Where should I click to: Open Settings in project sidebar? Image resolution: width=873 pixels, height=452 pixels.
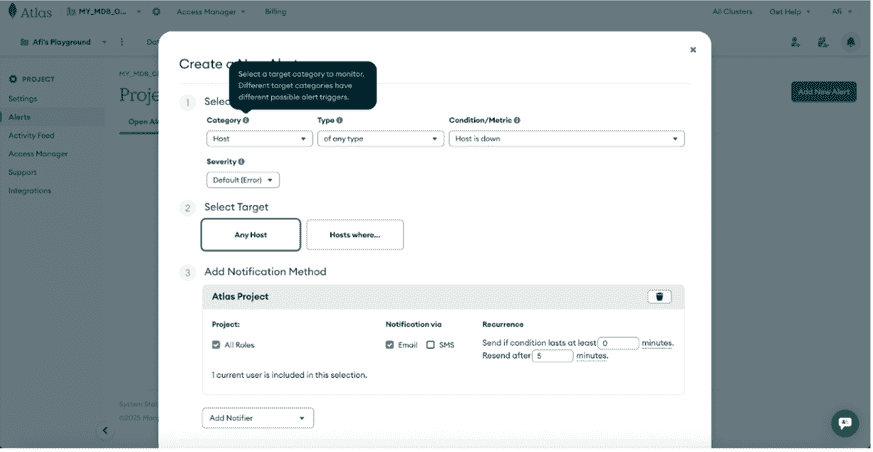(x=23, y=99)
